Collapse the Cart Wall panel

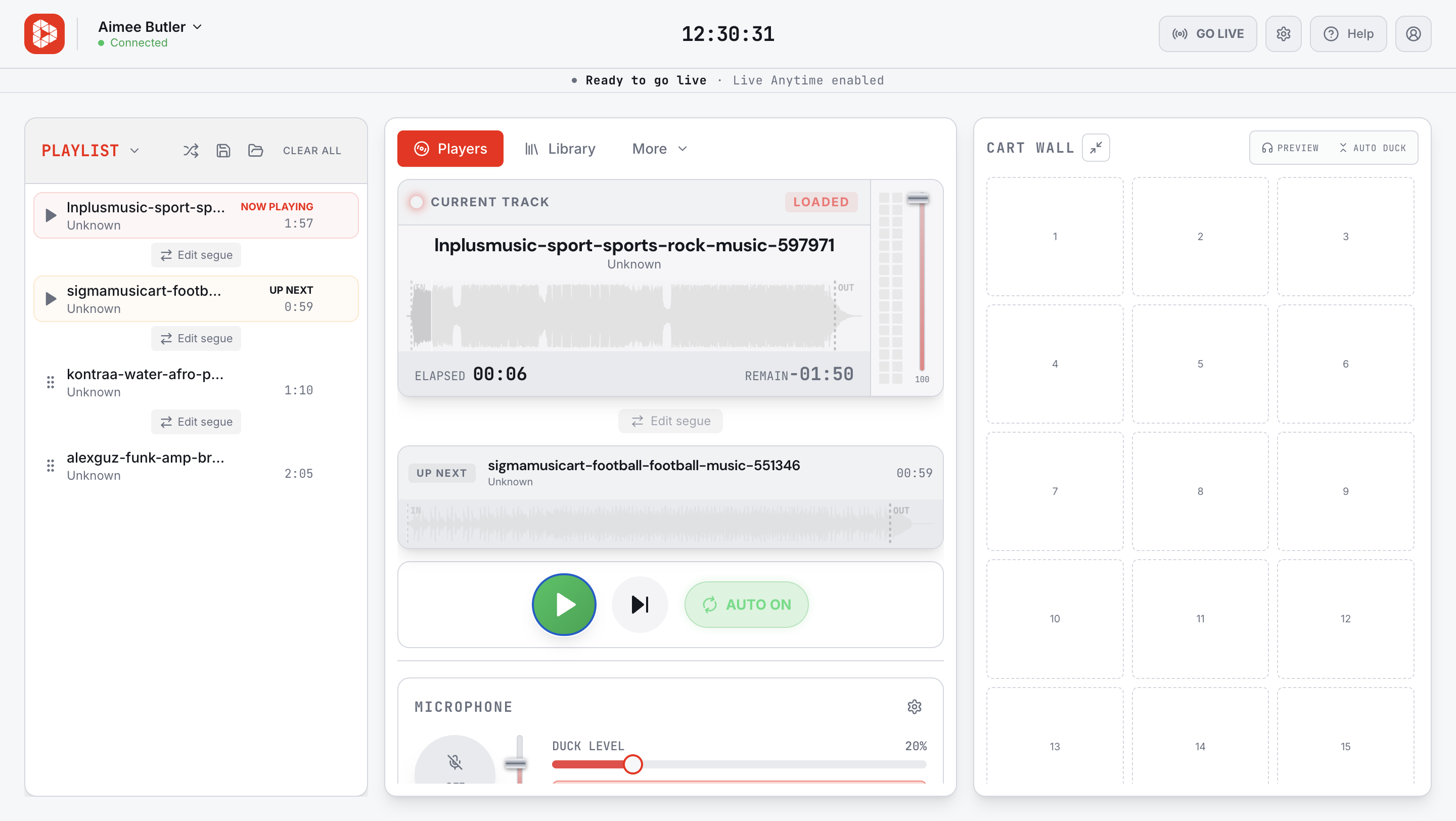coord(1096,148)
